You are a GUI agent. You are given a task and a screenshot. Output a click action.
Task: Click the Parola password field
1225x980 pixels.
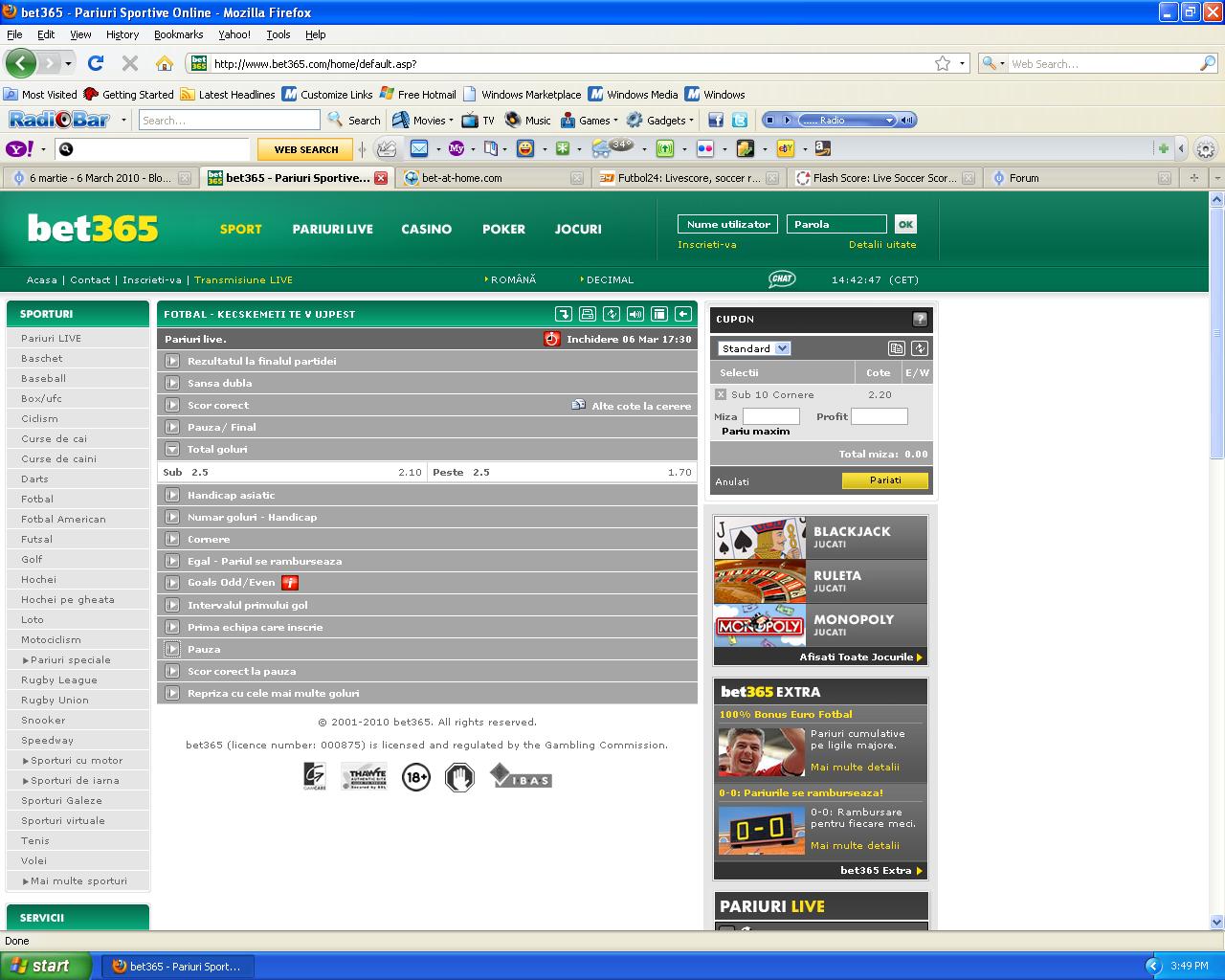[836, 224]
